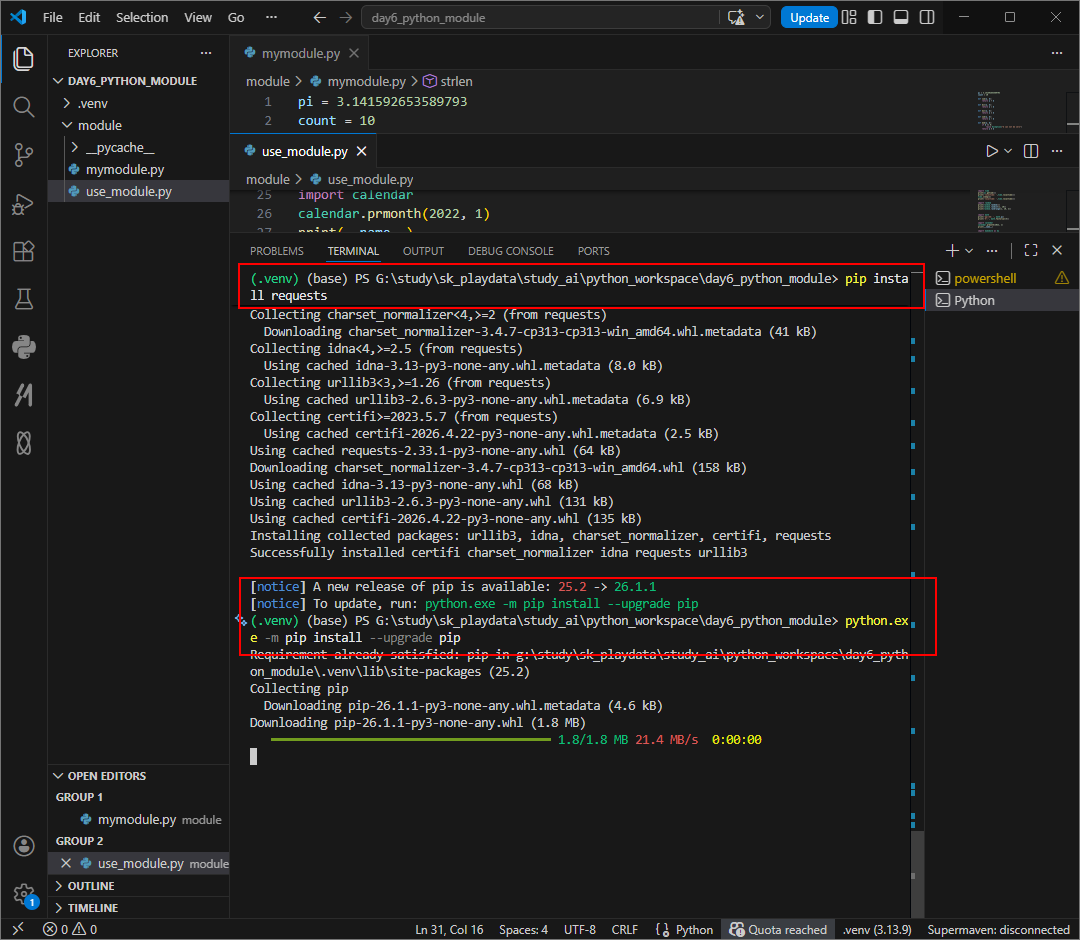Screen dimensions: 1080x940
Task: Open Explorer views and more actions ellipsis
Action: click(x=206, y=53)
